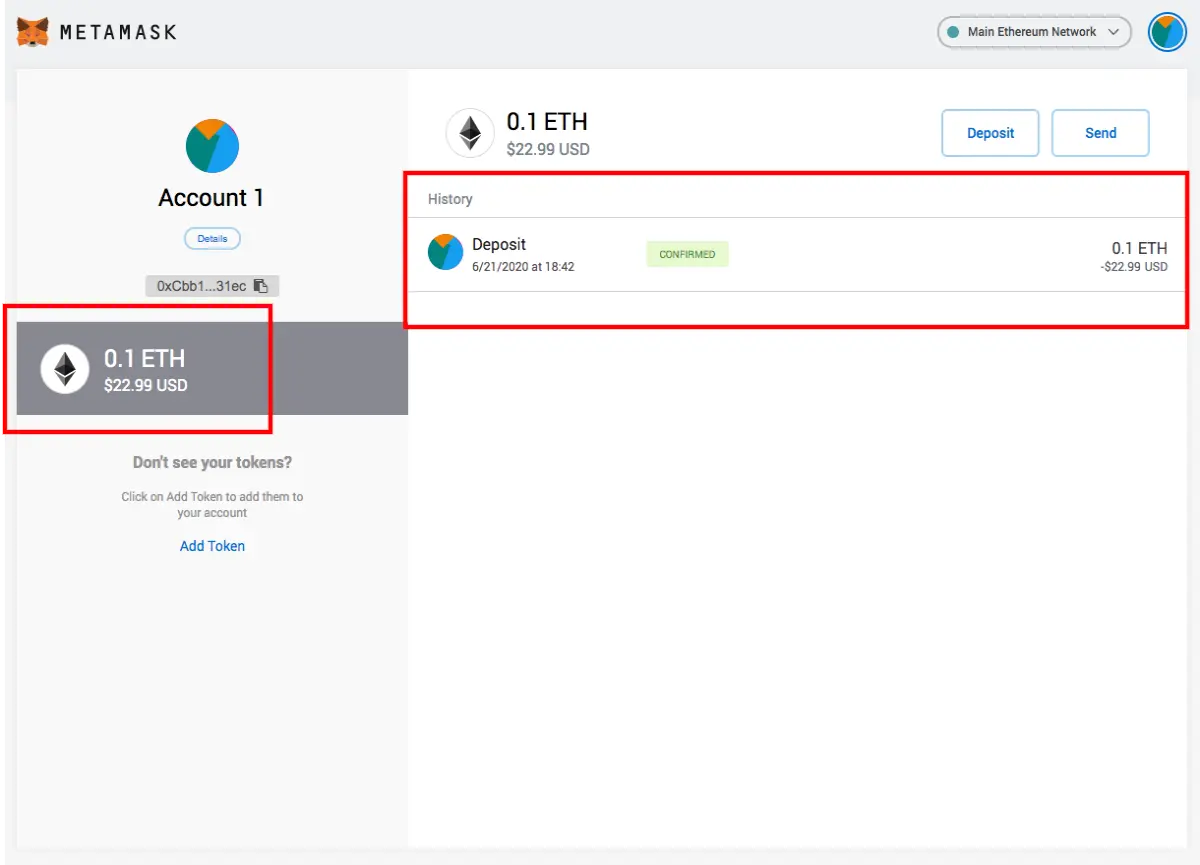
Task: Click the METAMASK wordmark text
Action: [x=118, y=32]
